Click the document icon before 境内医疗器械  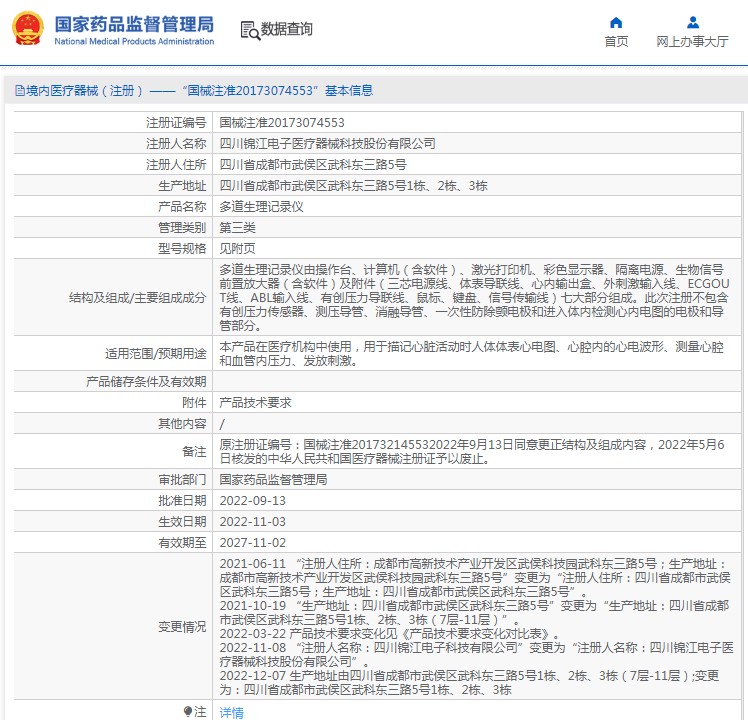click(x=20, y=91)
